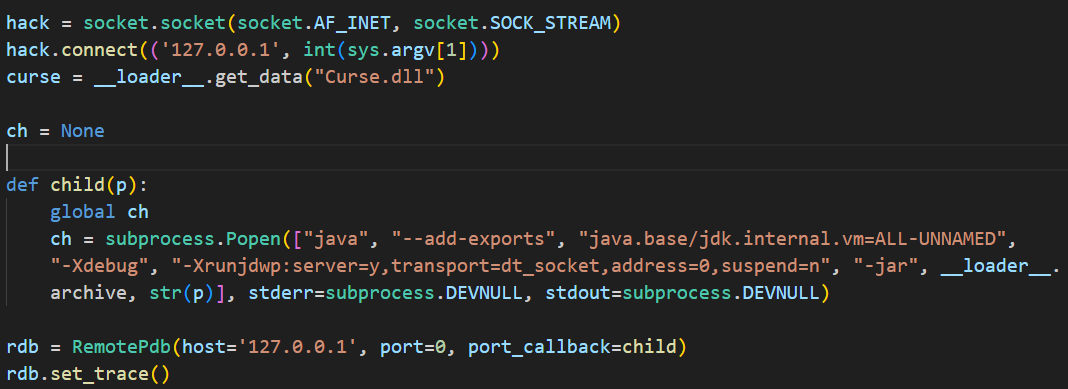Click the java.base/jdk.internal.vm=ALL-UNNAMED string
Image resolution: width=1068 pixels, height=389 pixels.
coord(792,239)
